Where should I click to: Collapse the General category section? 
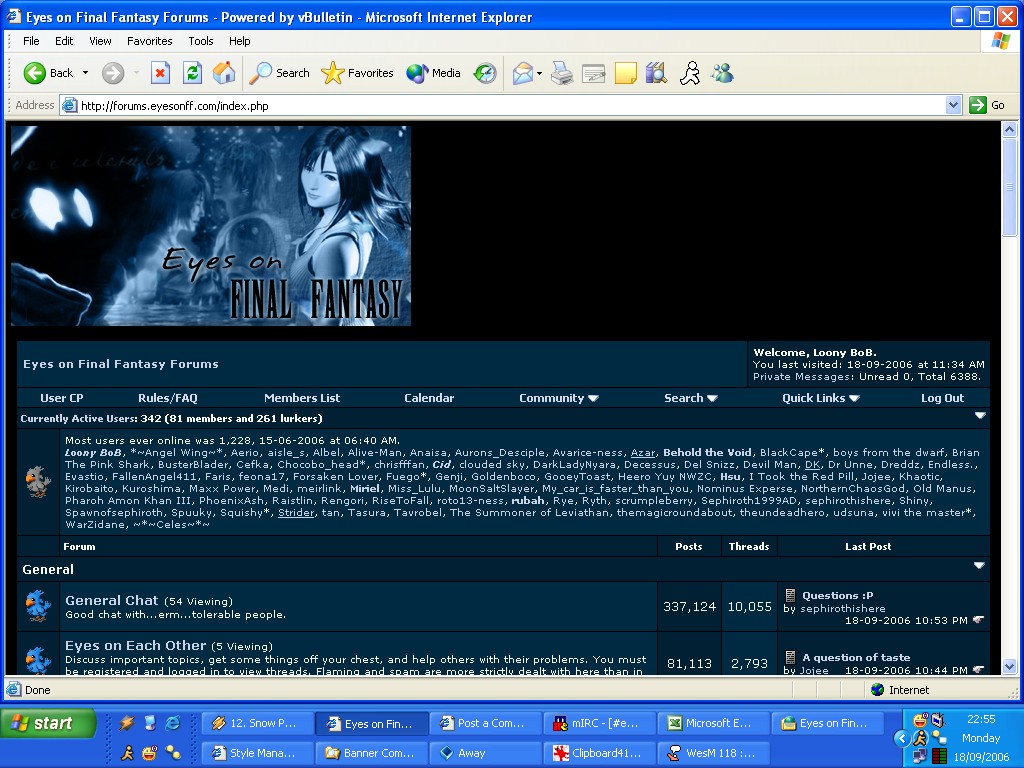coord(979,566)
